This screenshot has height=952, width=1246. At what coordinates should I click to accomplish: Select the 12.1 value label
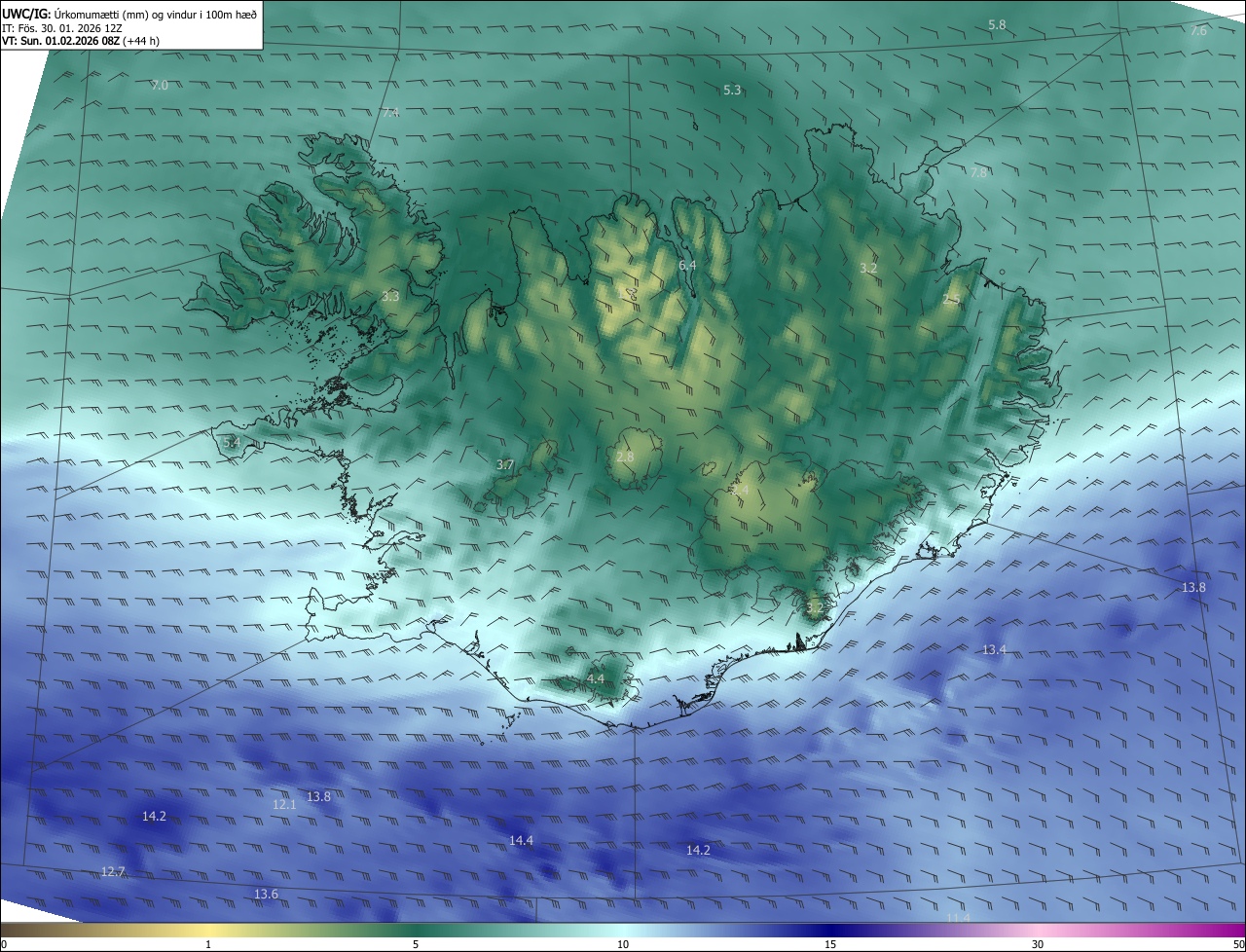[x=284, y=804]
